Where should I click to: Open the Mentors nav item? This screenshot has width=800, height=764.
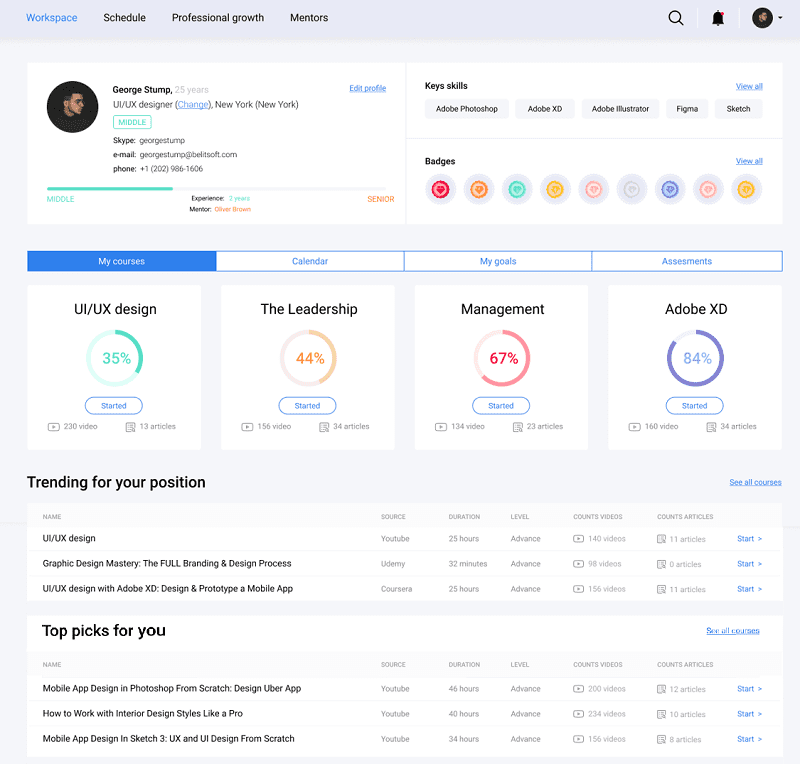(x=309, y=17)
